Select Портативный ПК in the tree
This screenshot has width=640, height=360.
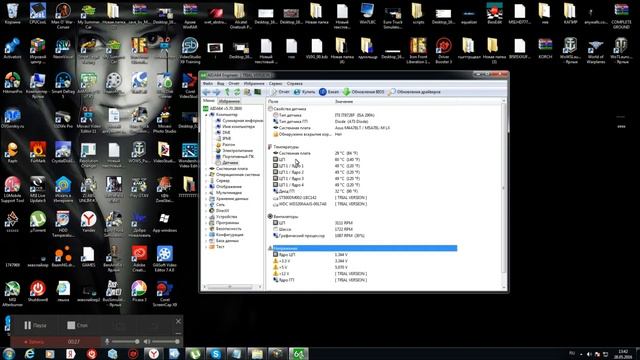(235, 157)
